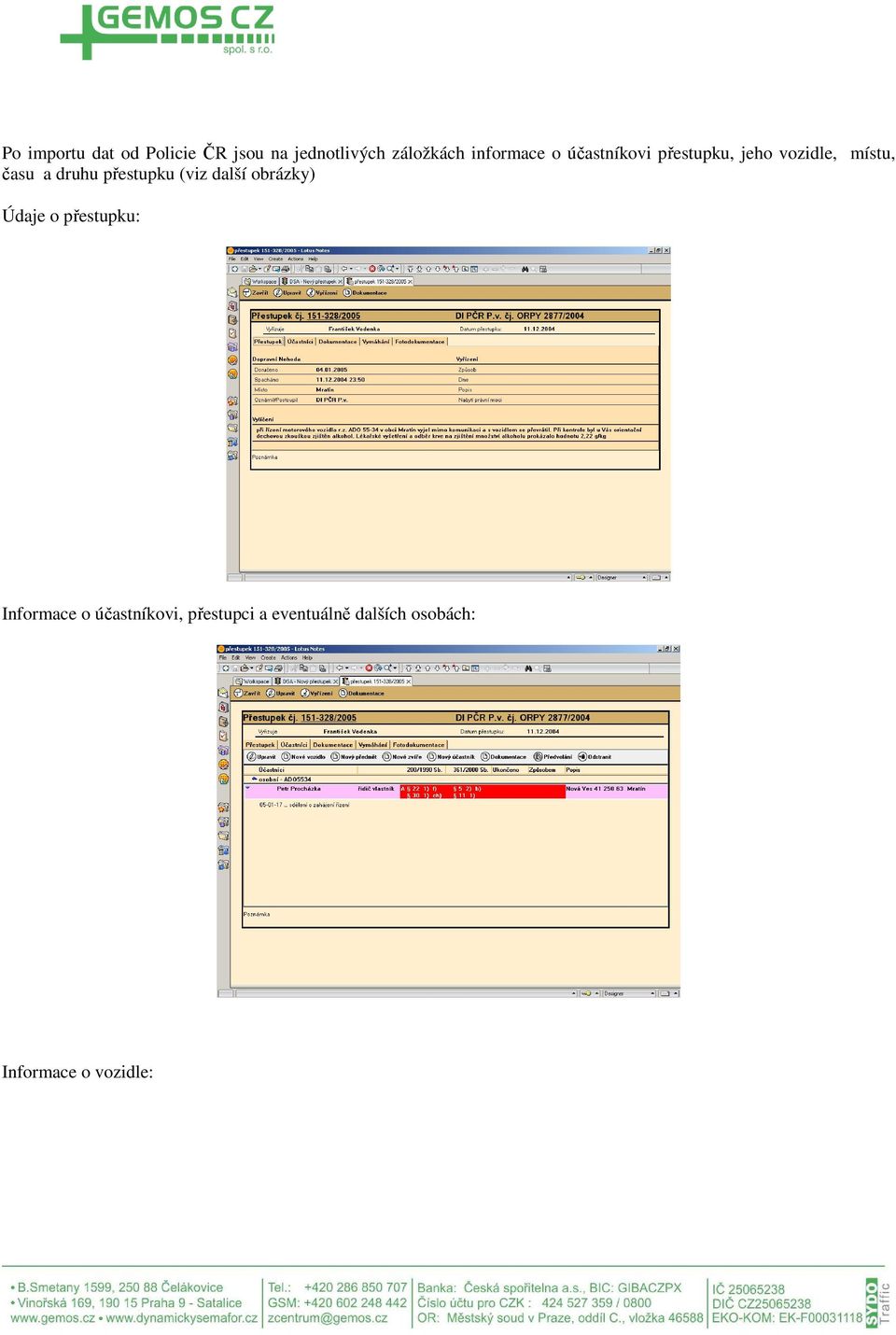Switch to Účastníci tab in upper screenshot
896x1335 pixels.
(301, 342)
